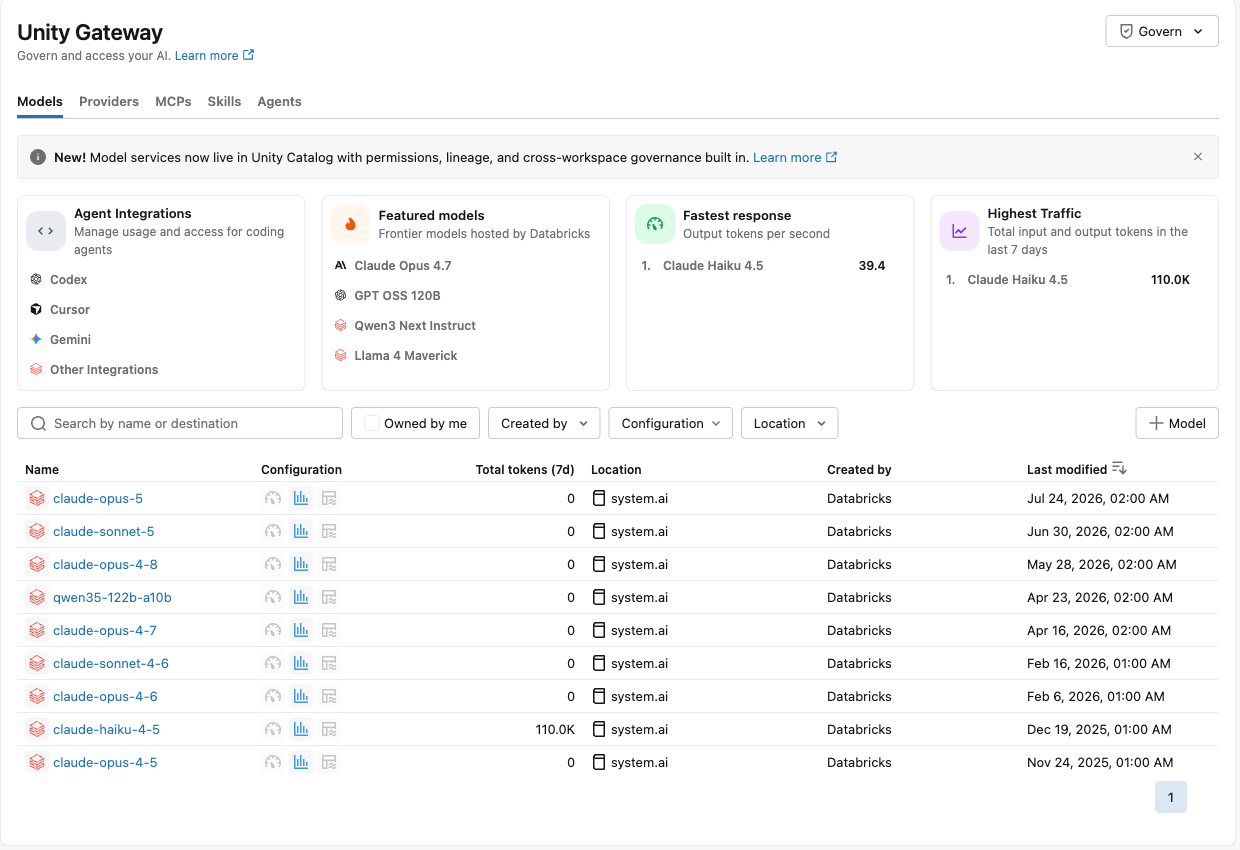
Task: Click the stack icon beside claude-opus-5
Action: click(x=37, y=498)
